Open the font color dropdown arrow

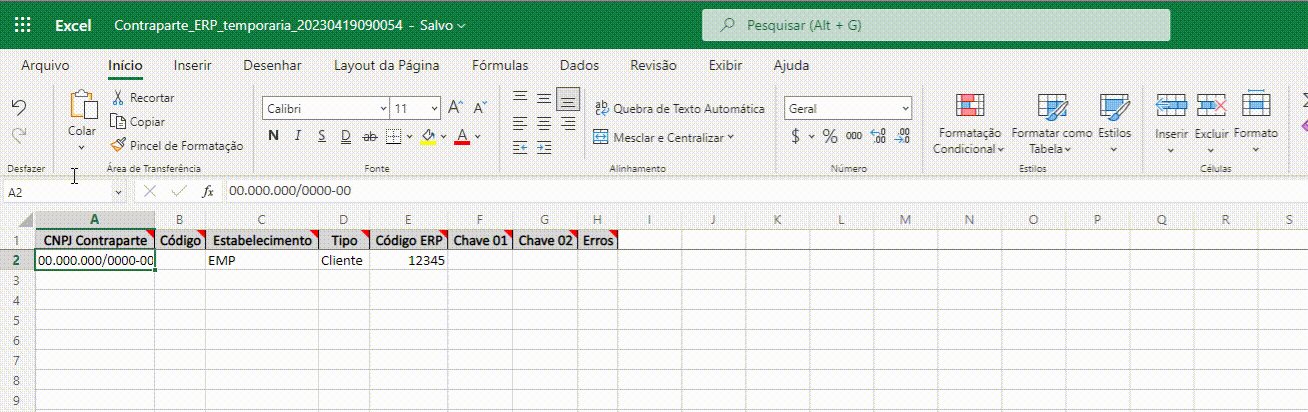(478, 136)
